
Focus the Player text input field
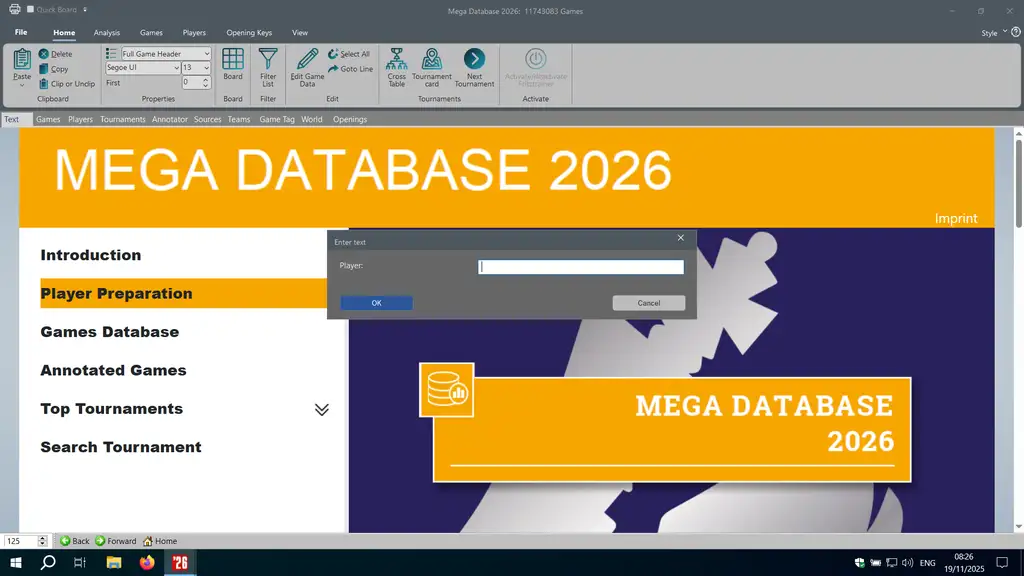pos(581,267)
